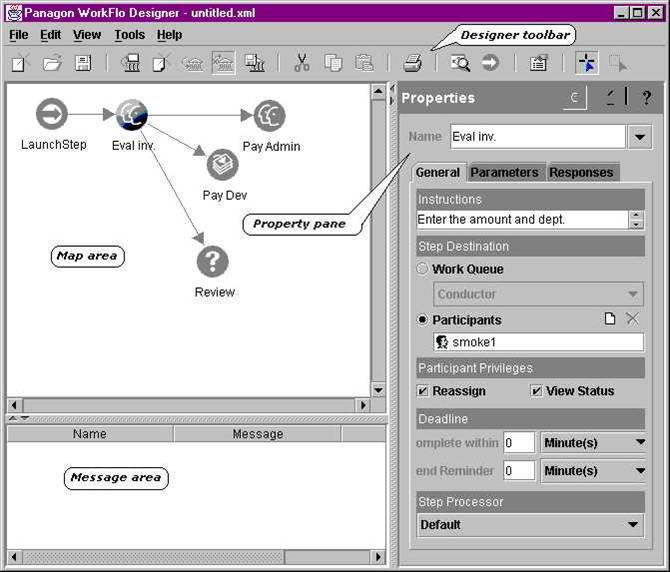
Task: Click the Cut scissors toolbar icon
Action: tap(301, 63)
